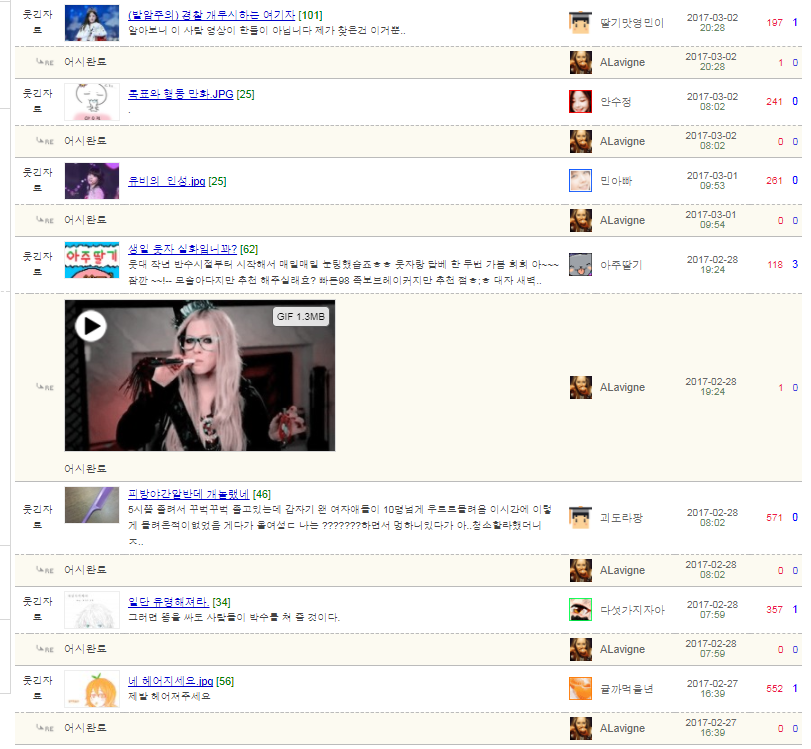The width and height of the screenshot is (811, 749).
Task: Play the Avril Lavigne GIF
Action: click(91, 326)
